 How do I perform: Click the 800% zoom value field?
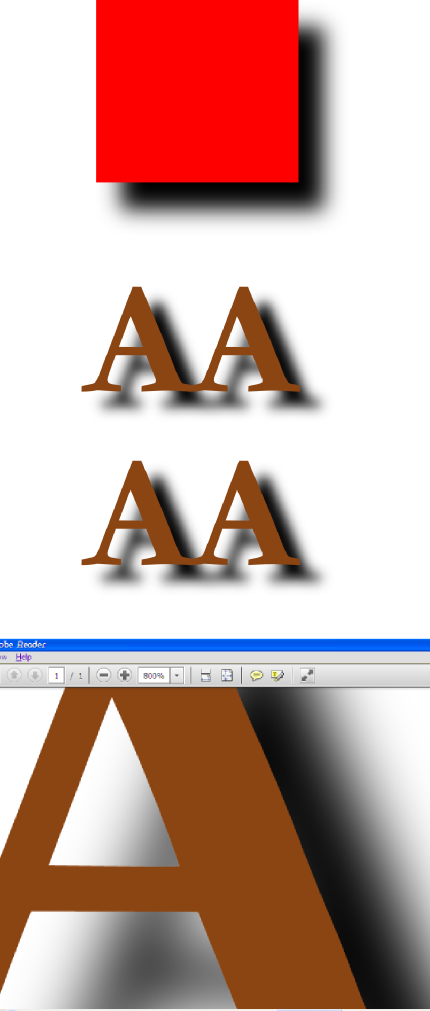click(154, 675)
